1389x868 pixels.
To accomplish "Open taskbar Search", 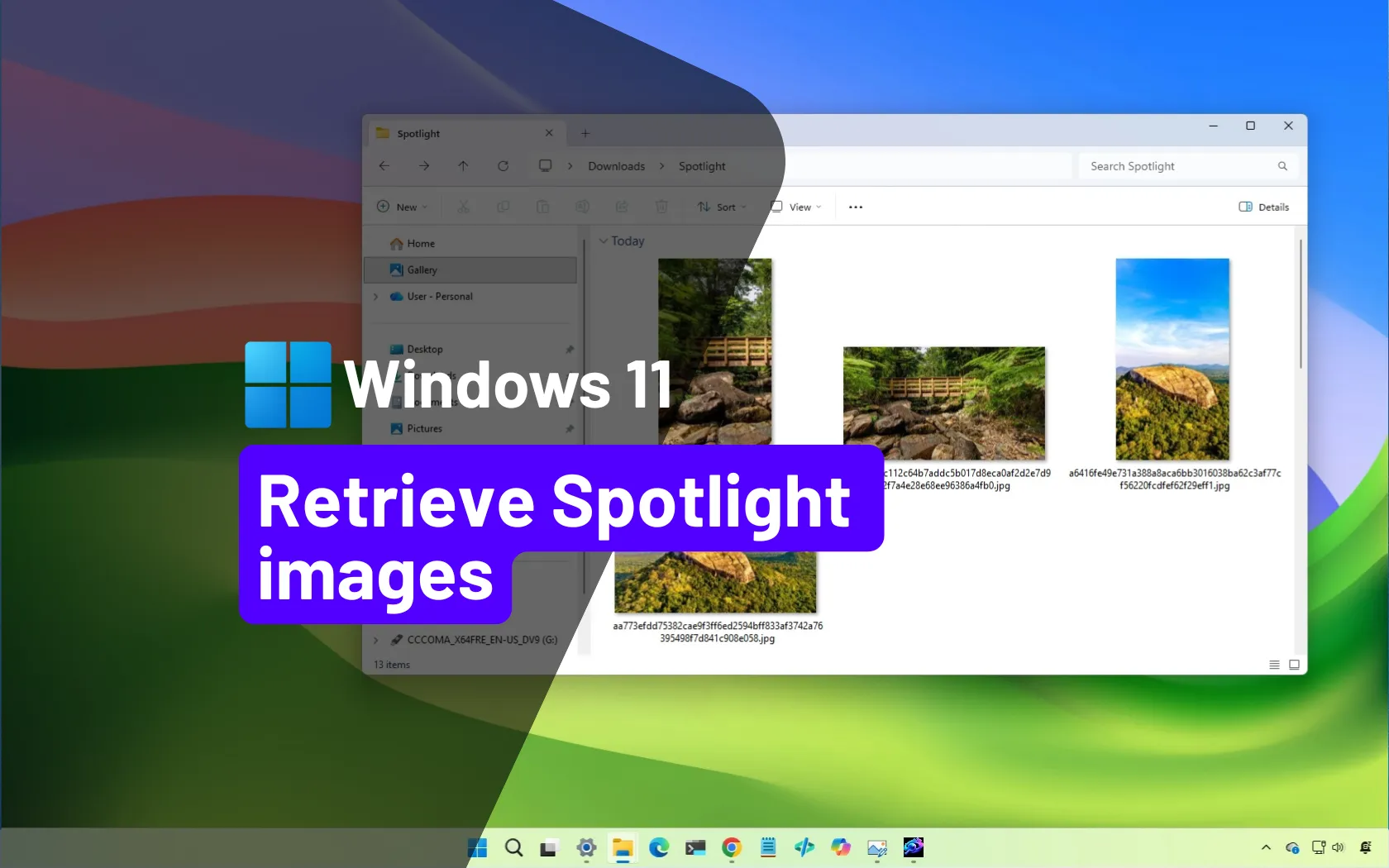I will (513, 847).
